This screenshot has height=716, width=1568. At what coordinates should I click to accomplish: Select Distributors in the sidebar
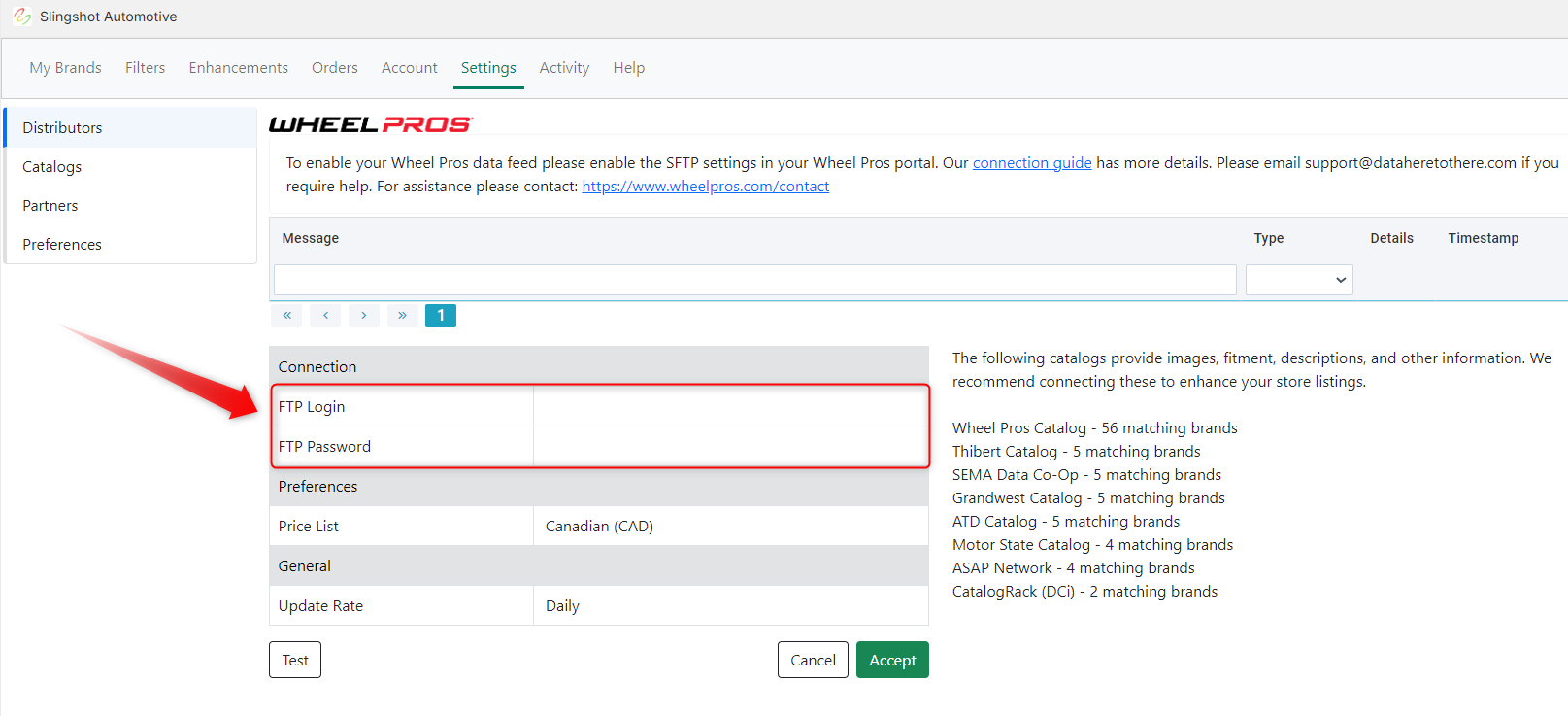tap(130, 127)
